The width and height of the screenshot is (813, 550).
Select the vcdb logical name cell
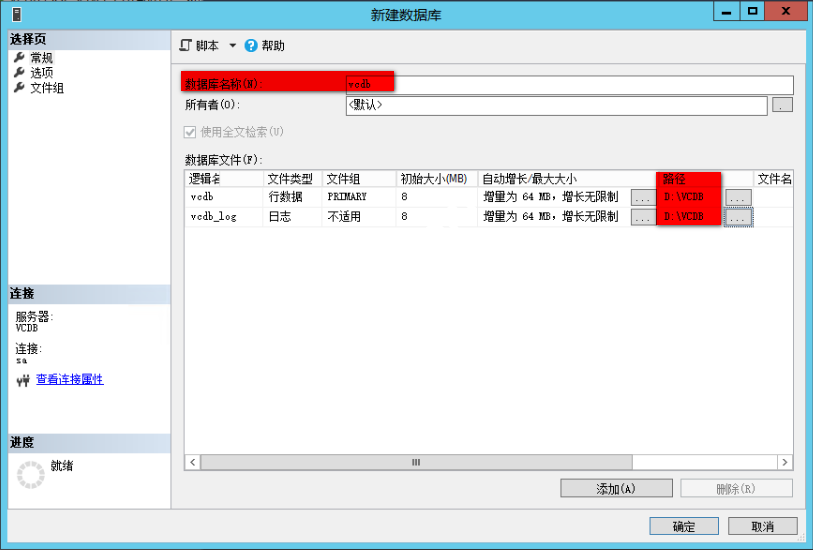[x=224, y=197]
